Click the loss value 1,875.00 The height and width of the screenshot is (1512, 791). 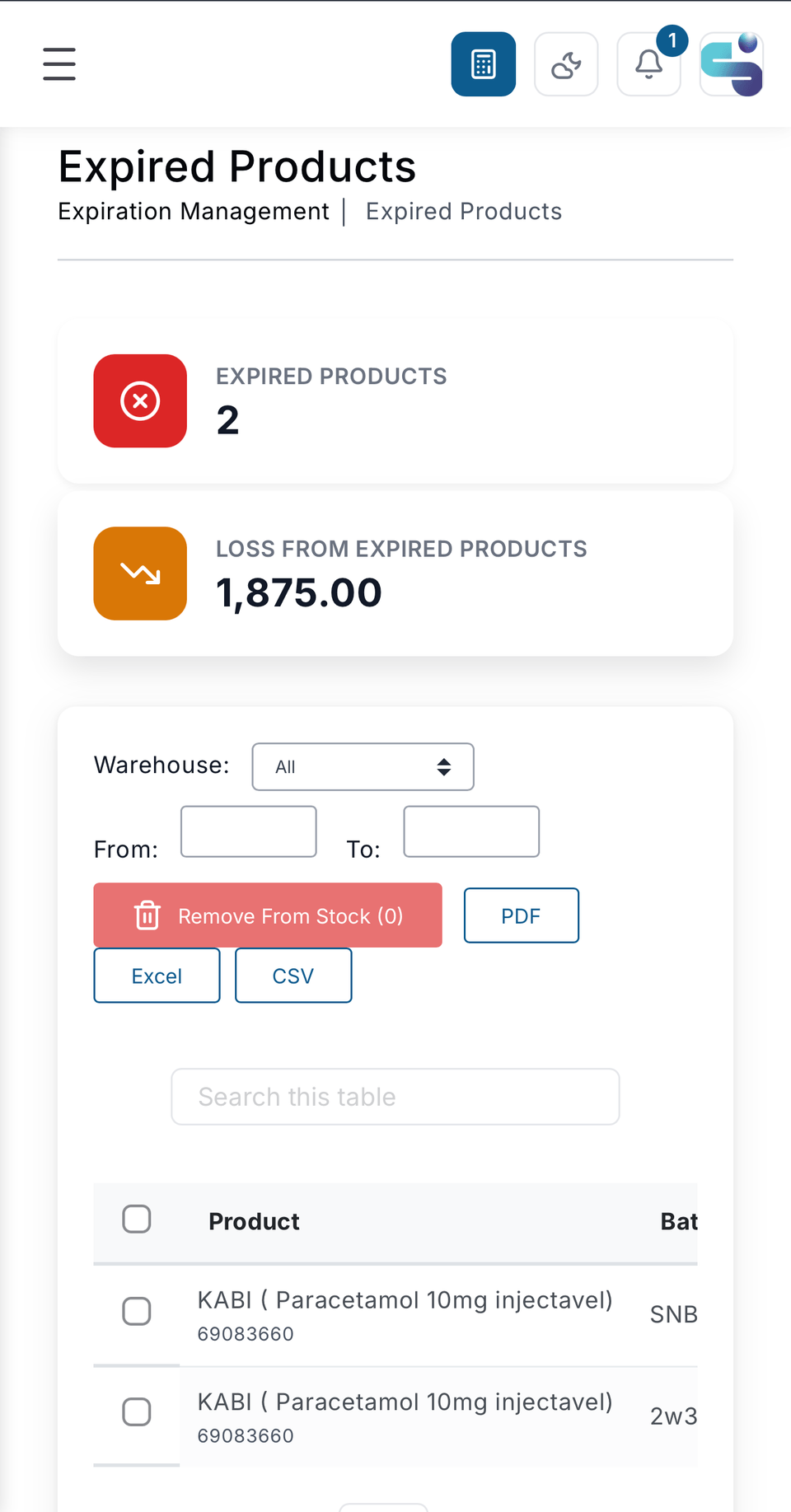(299, 592)
